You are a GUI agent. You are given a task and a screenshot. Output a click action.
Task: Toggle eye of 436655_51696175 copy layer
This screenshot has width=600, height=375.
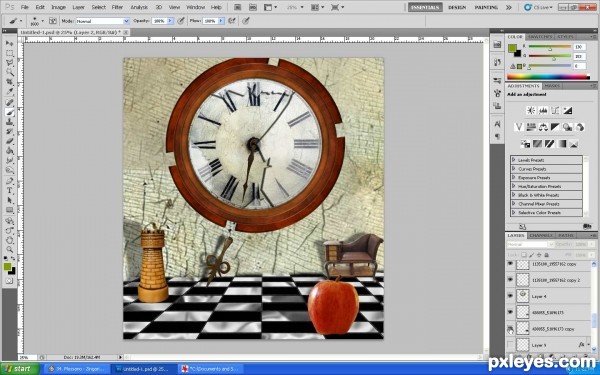tap(510, 329)
